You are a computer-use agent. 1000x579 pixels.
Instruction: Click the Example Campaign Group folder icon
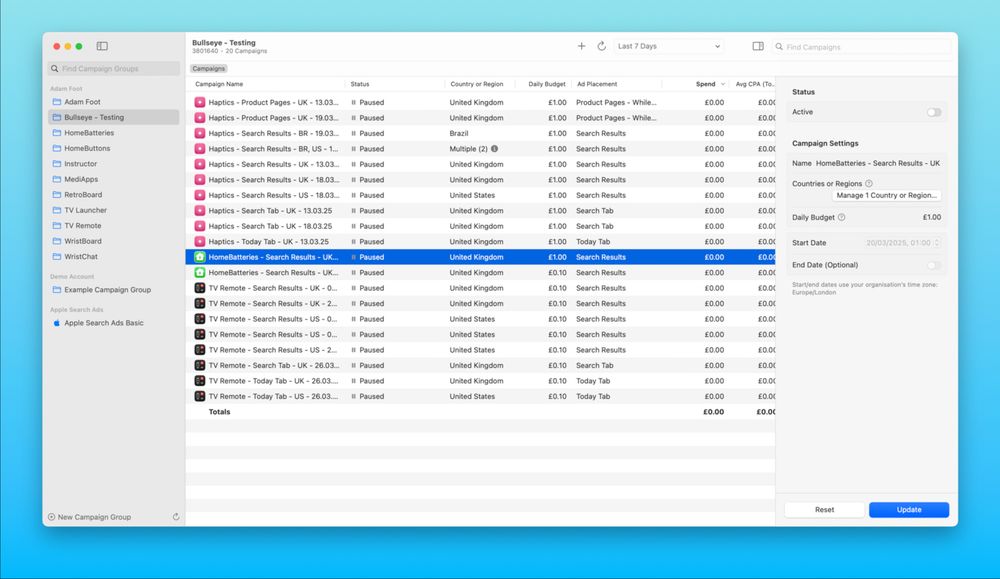point(57,290)
